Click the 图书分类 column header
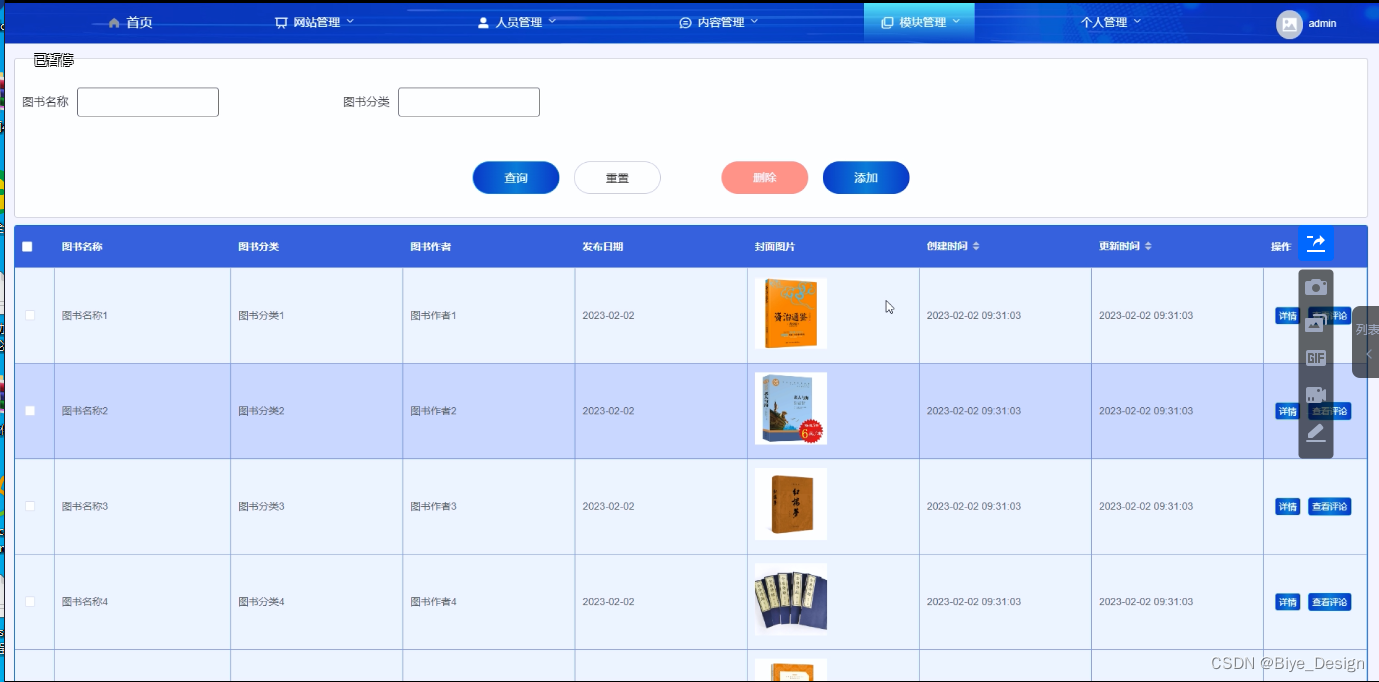Screen dimensions: 1379x682 coord(258,247)
